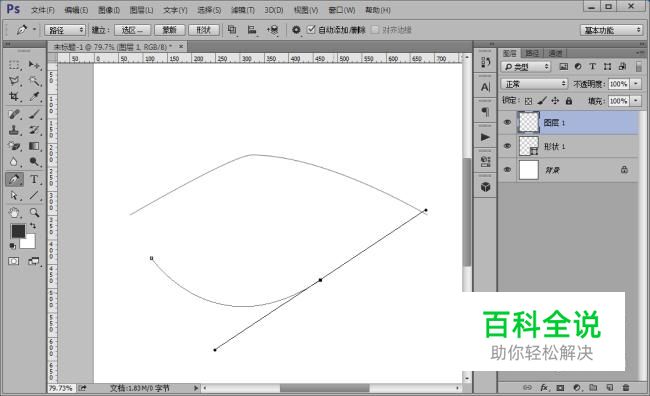
Task: Open the 文件(F) menu
Action: pyautogui.click(x=43, y=10)
